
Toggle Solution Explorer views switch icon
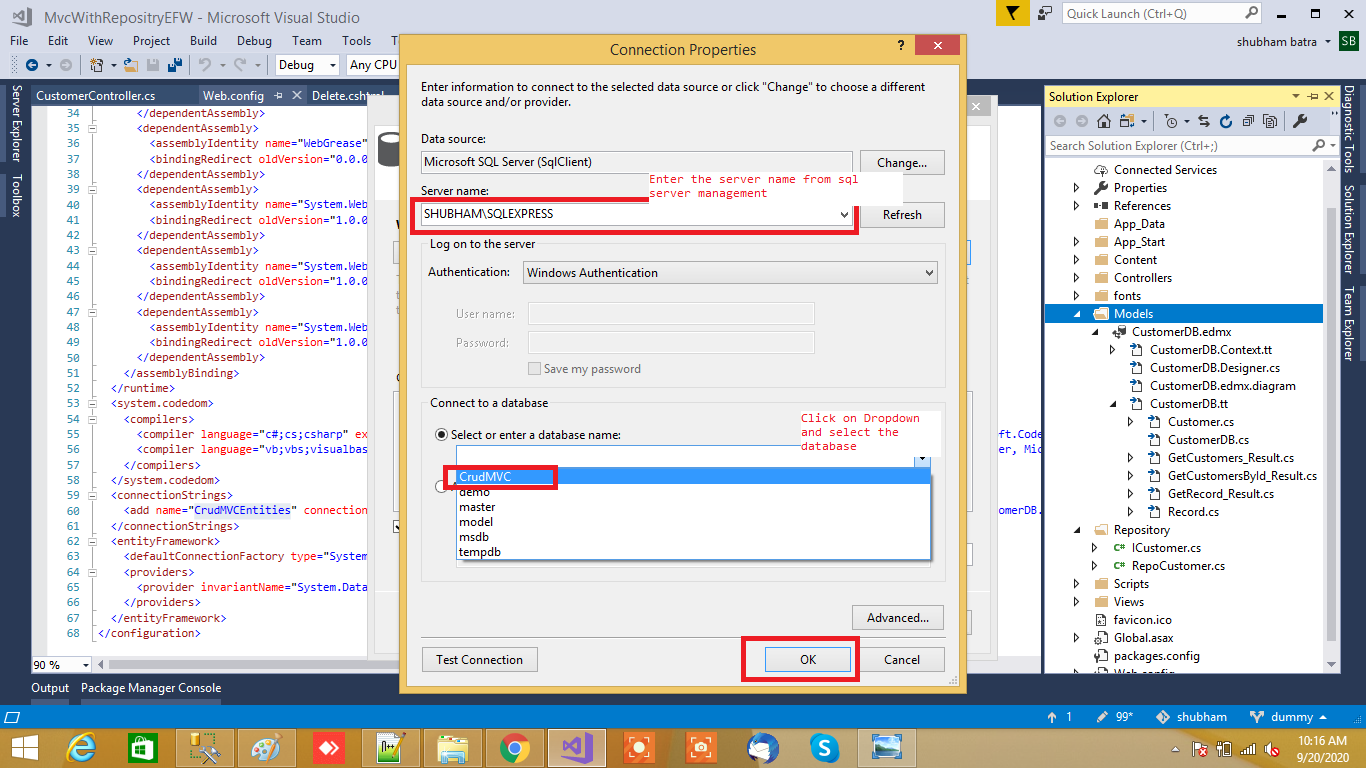click(x=1127, y=121)
